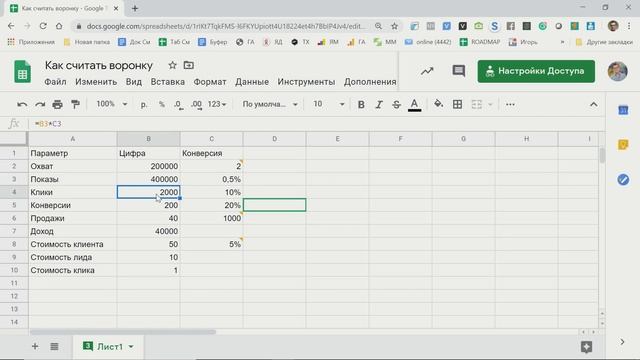Move document using folder icon

pyautogui.click(x=189, y=65)
